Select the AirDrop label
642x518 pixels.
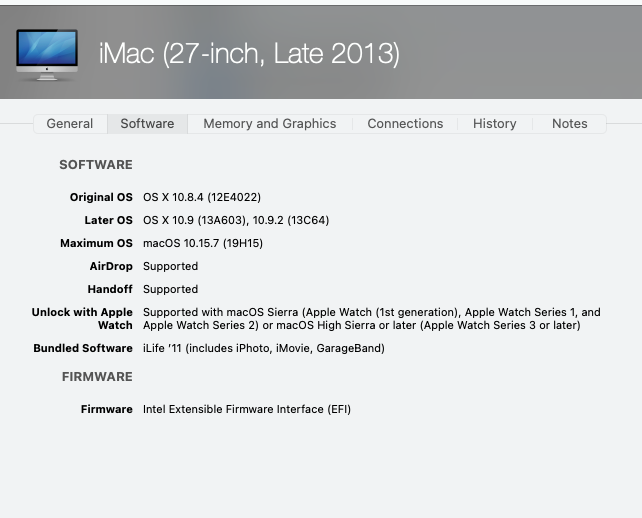pos(111,266)
